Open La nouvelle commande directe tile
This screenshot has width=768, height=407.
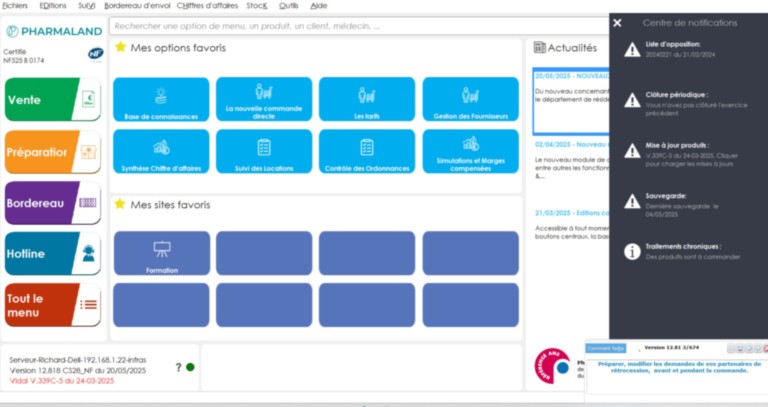(x=264, y=100)
